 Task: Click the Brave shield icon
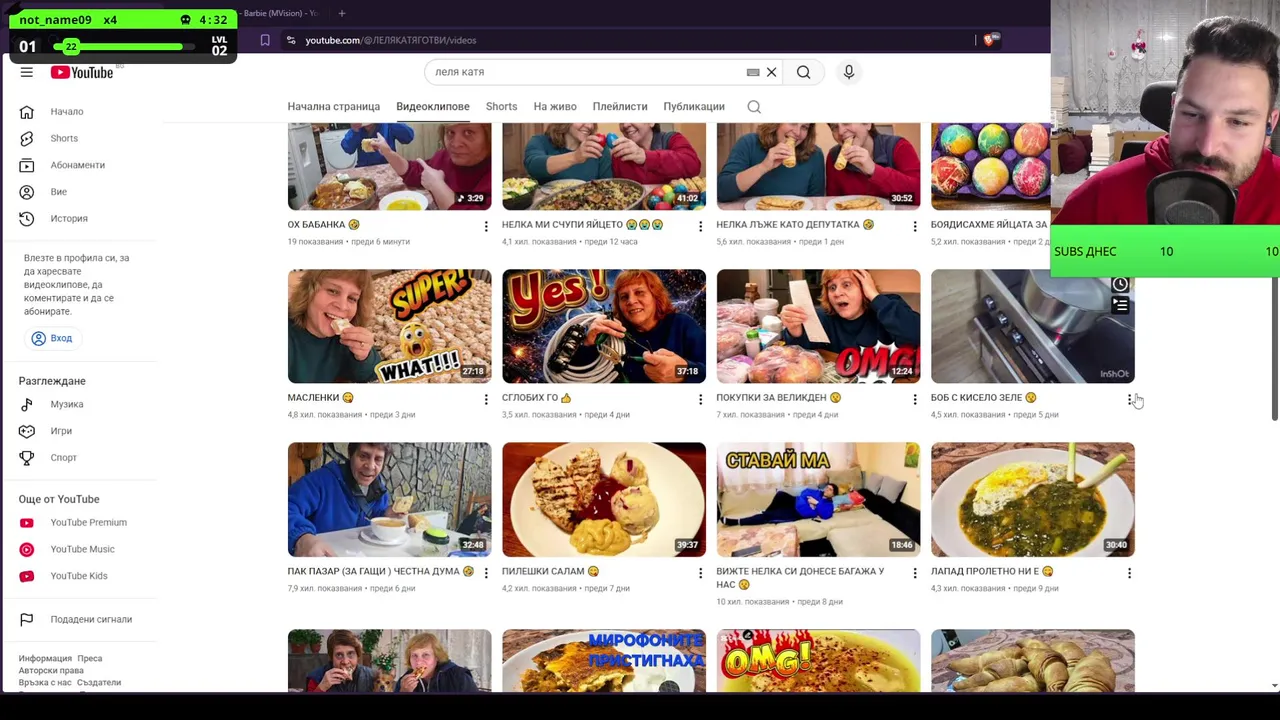[990, 40]
